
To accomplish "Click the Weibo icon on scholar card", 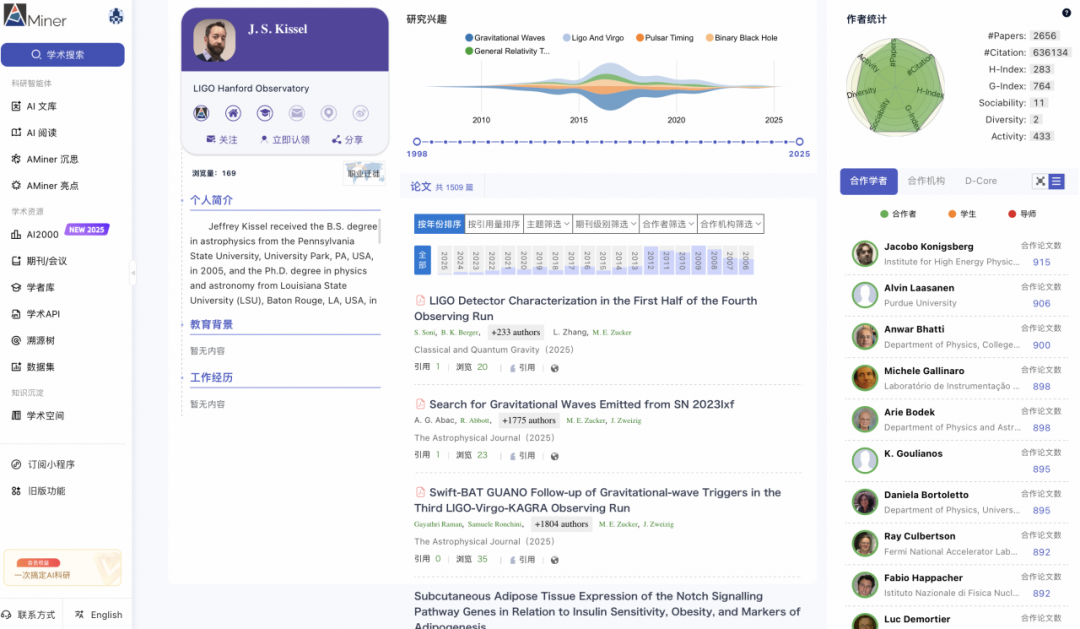I will (x=360, y=113).
